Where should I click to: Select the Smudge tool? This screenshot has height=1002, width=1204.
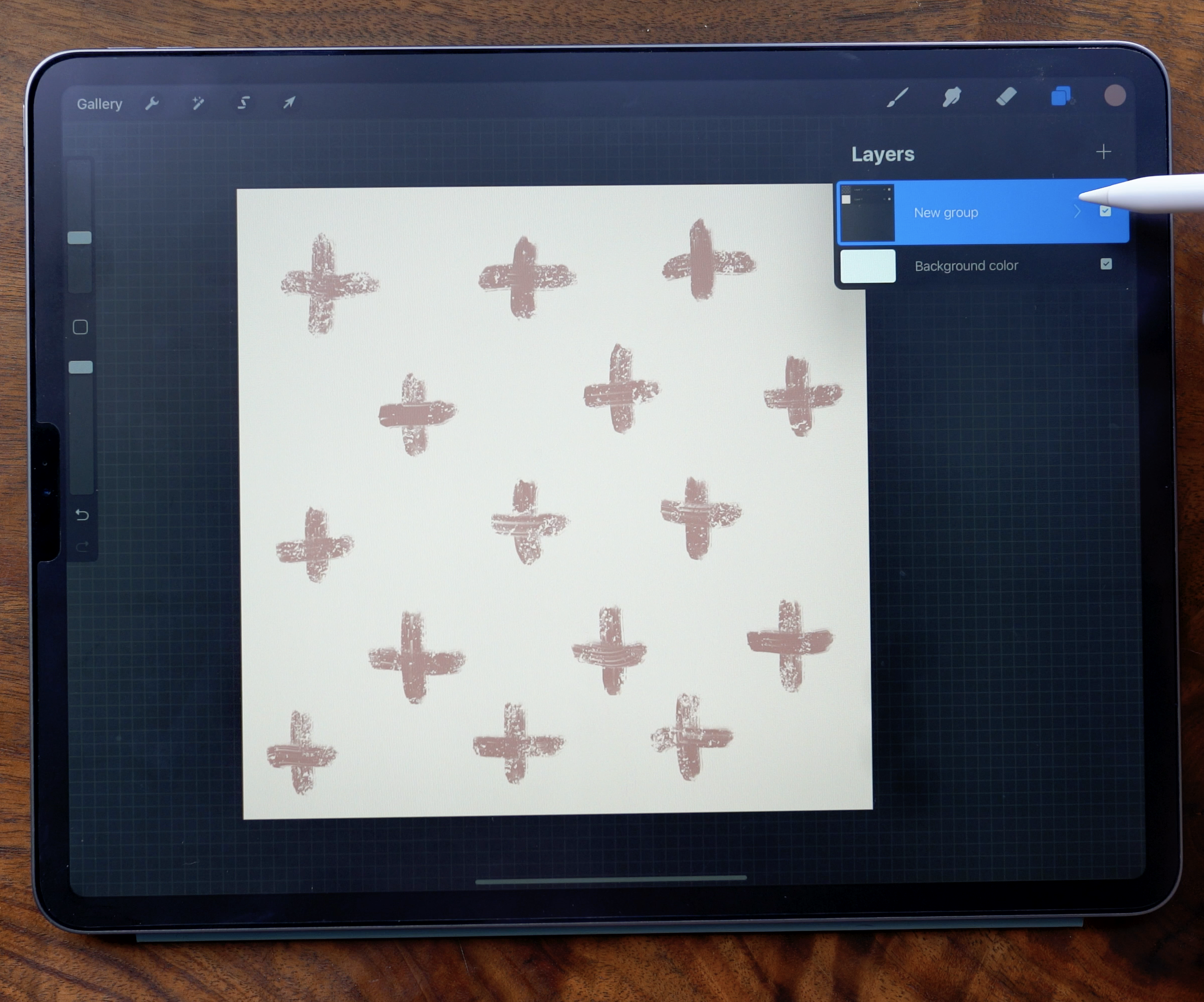point(951,97)
